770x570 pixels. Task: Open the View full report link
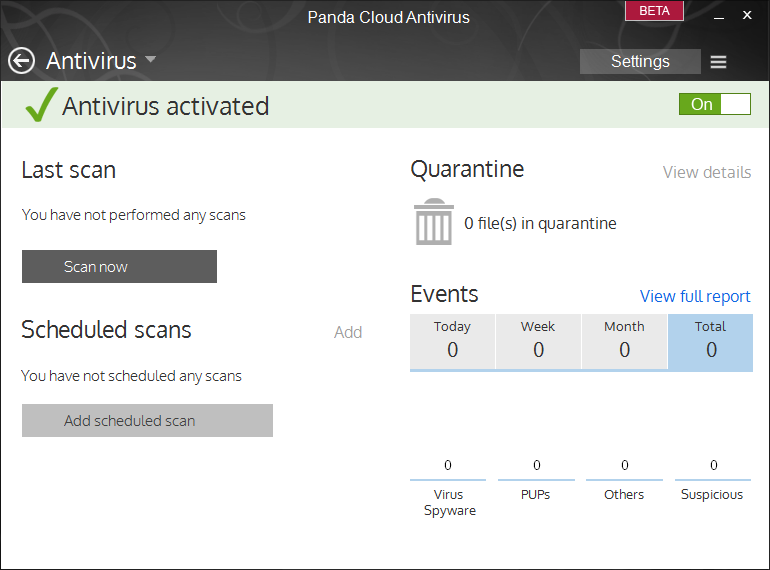[x=695, y=297]
